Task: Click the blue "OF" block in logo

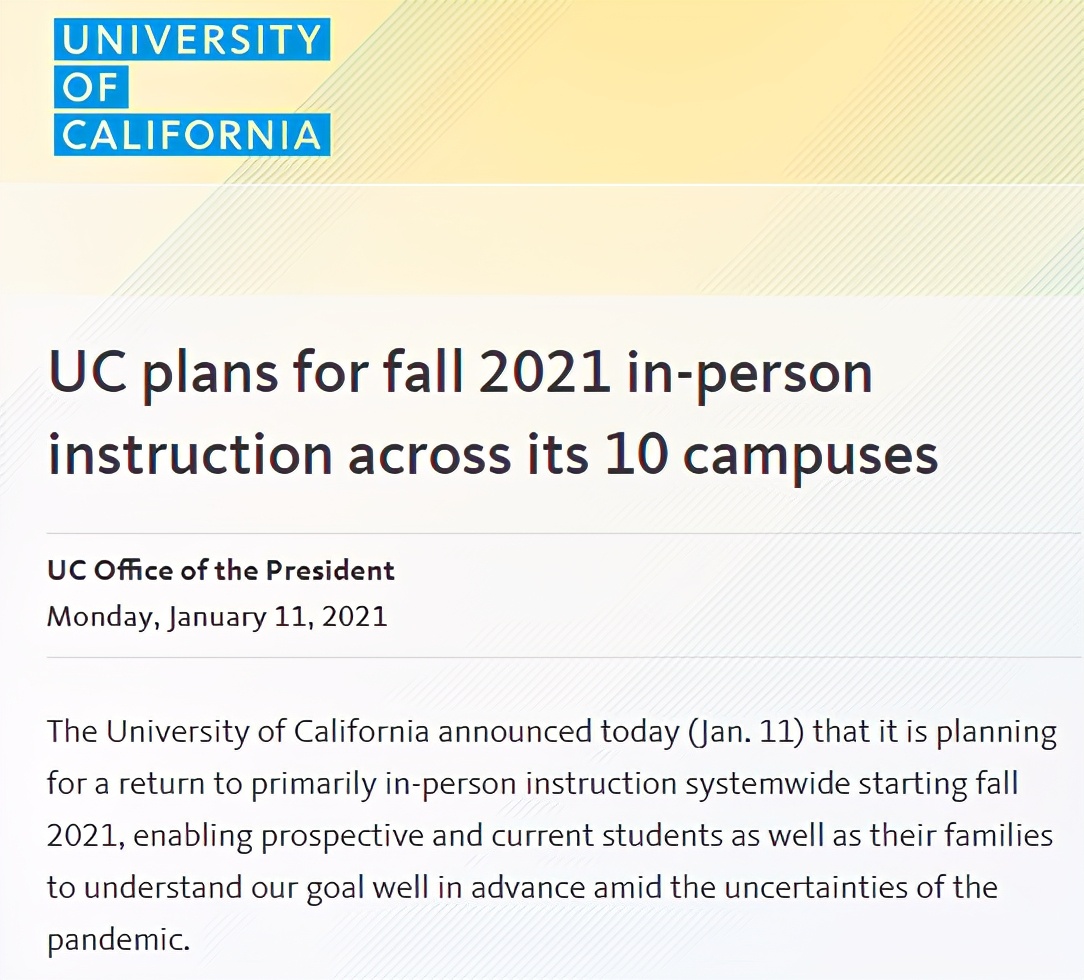Action: point(91,87)
